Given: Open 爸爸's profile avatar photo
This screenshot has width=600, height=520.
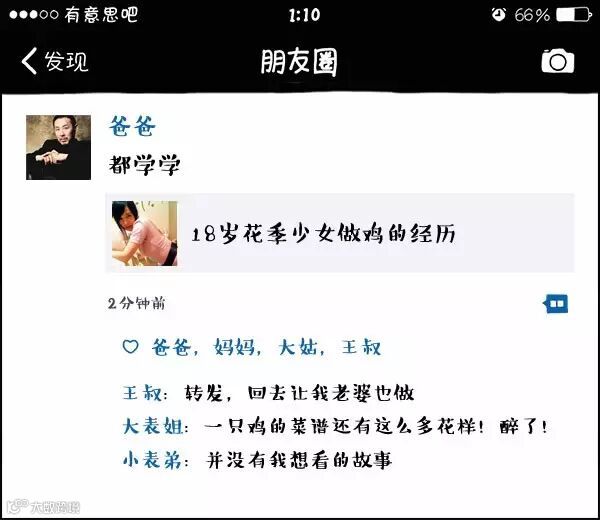Looking at the screenshot, I should 58,147.
